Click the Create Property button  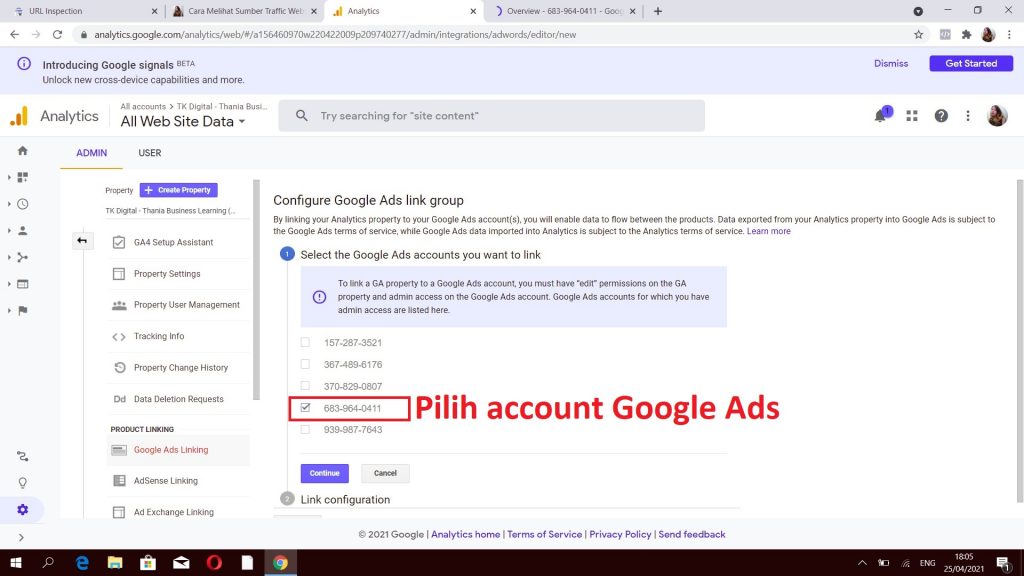pyautogui.click(x=178, y=190)
